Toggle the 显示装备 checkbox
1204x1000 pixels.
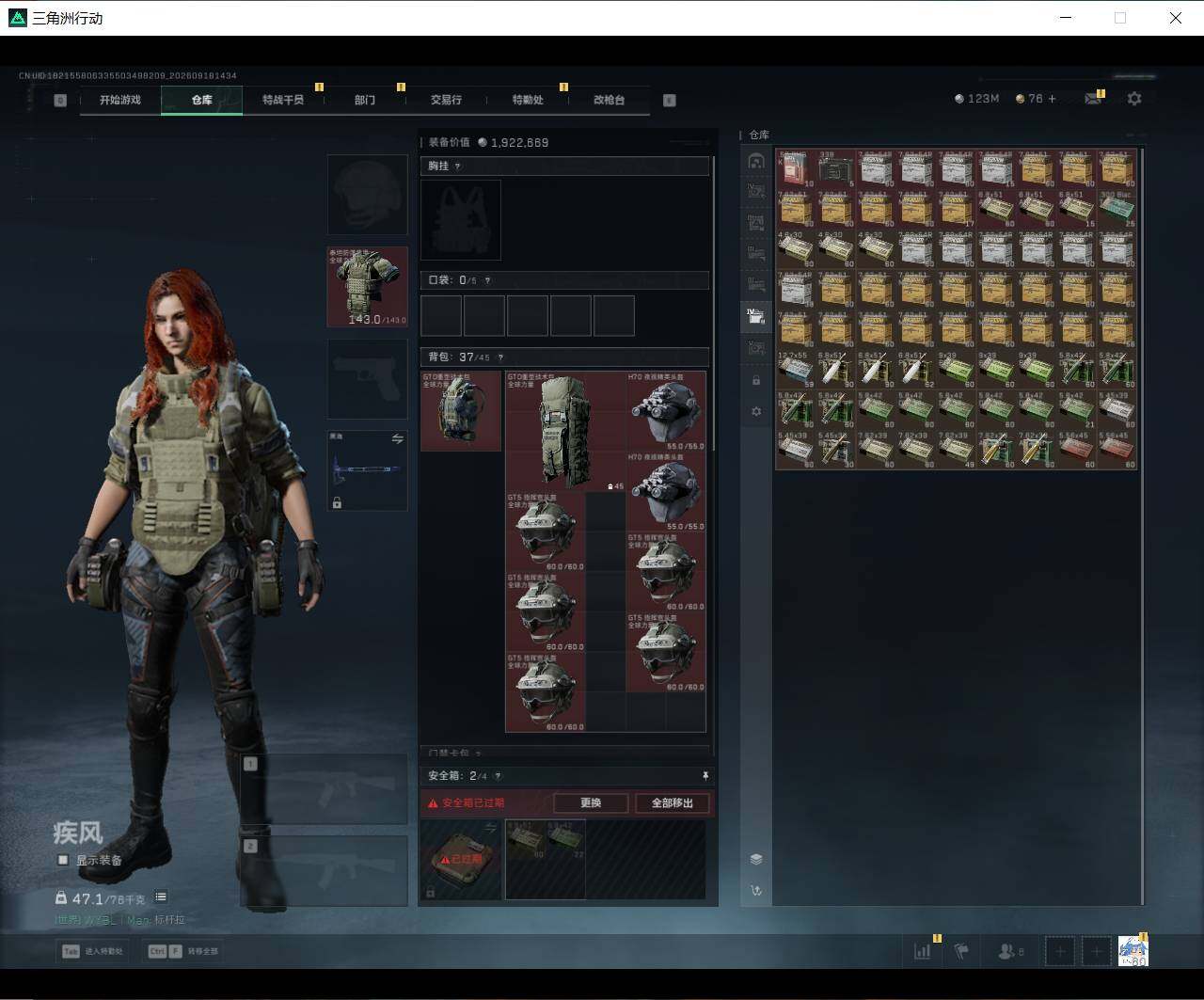click(x=63, y=860)
